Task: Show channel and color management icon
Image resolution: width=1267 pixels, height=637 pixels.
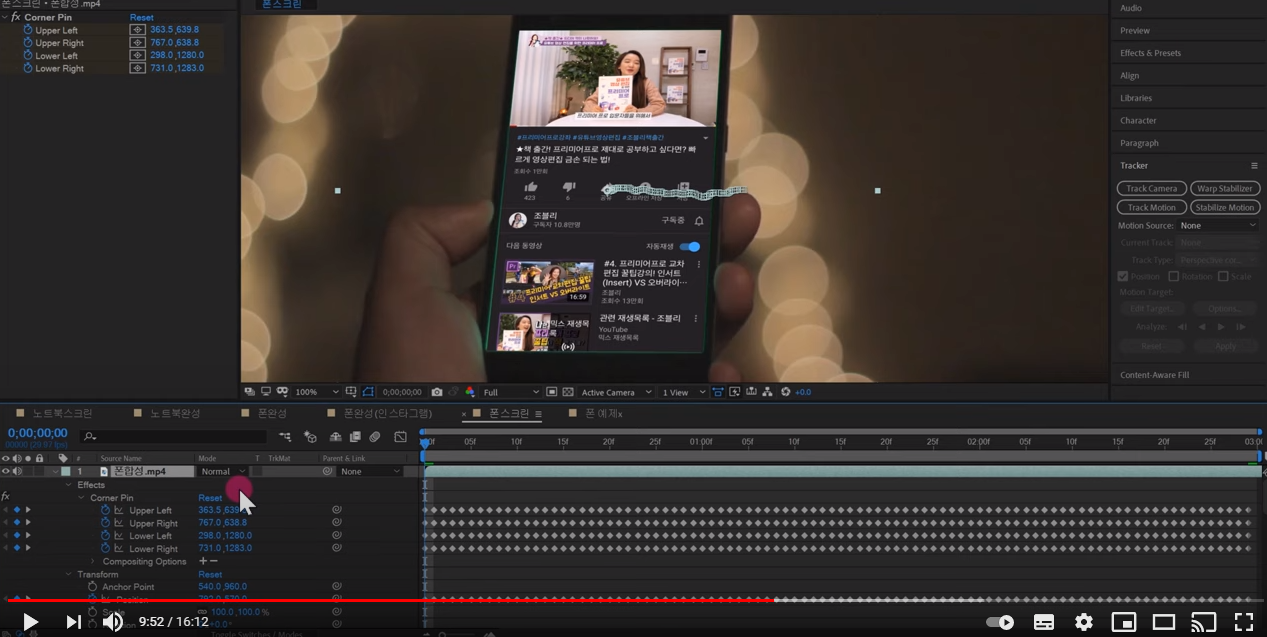Action: coord(470,392)
